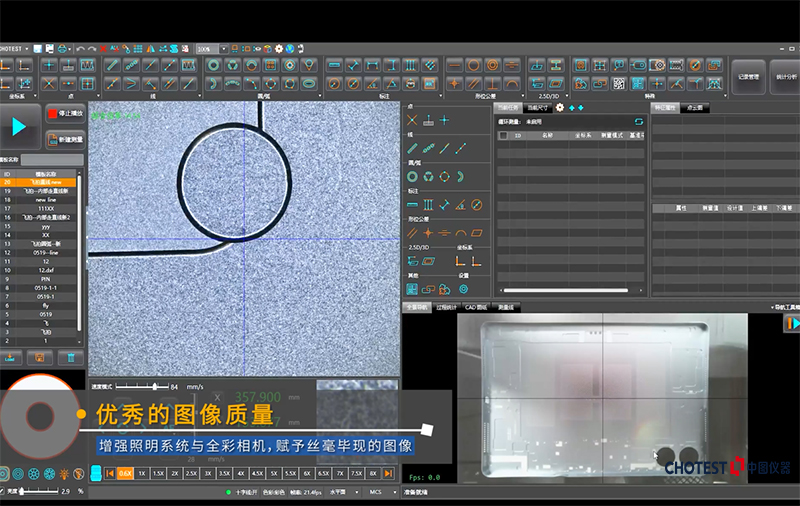
Task: Click the globe icon in the top toolbar
Action: (290, 49)
